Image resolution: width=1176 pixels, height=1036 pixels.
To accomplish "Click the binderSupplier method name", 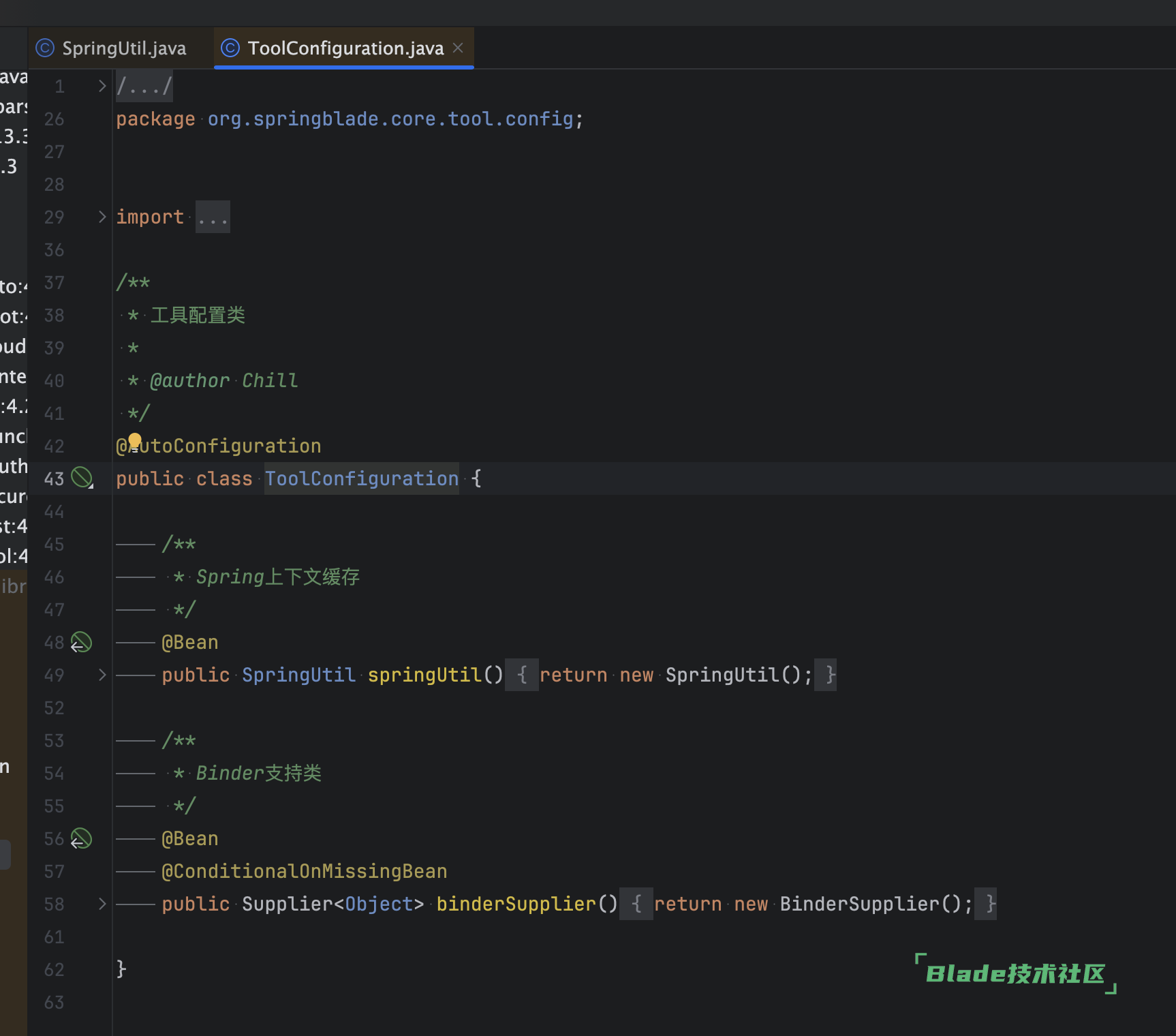I will point(516,904).
